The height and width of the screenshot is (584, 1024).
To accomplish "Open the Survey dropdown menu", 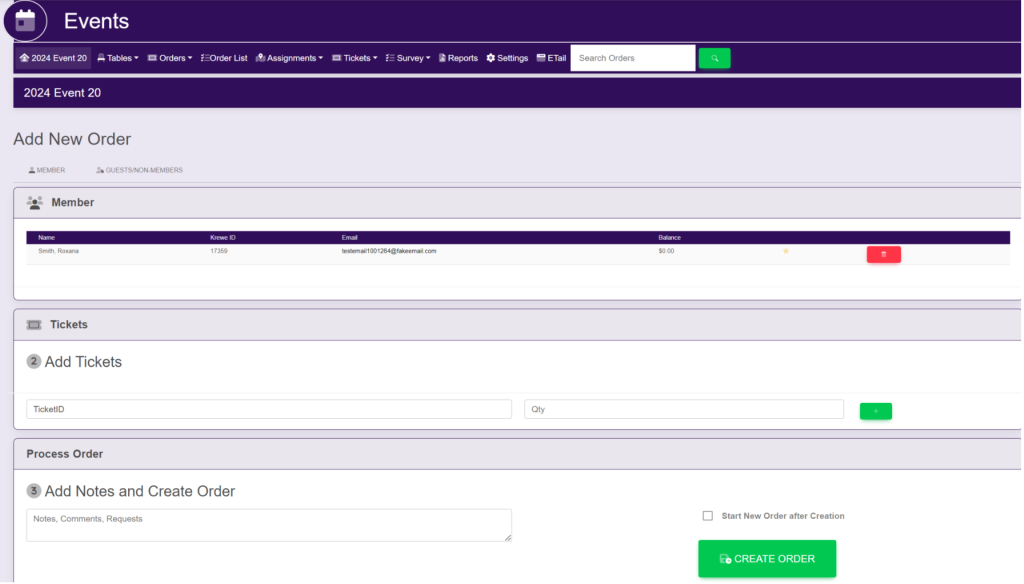I will (x=408, y=58).
